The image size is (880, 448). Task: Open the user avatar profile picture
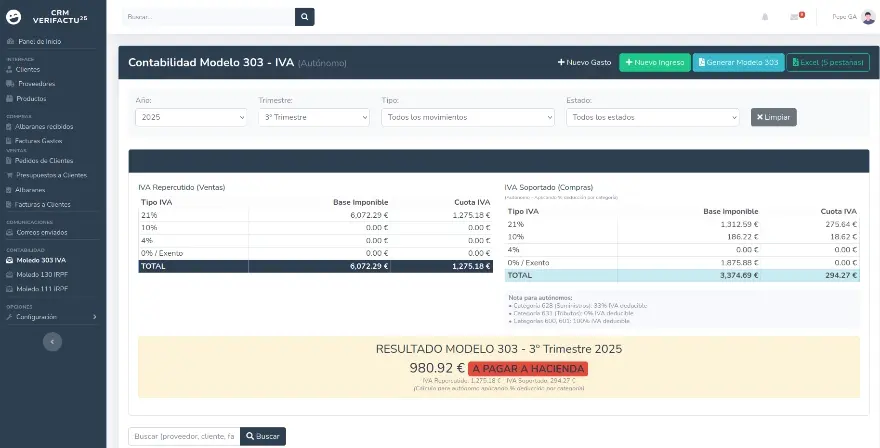pyautogui.click(x=868, y=17)
